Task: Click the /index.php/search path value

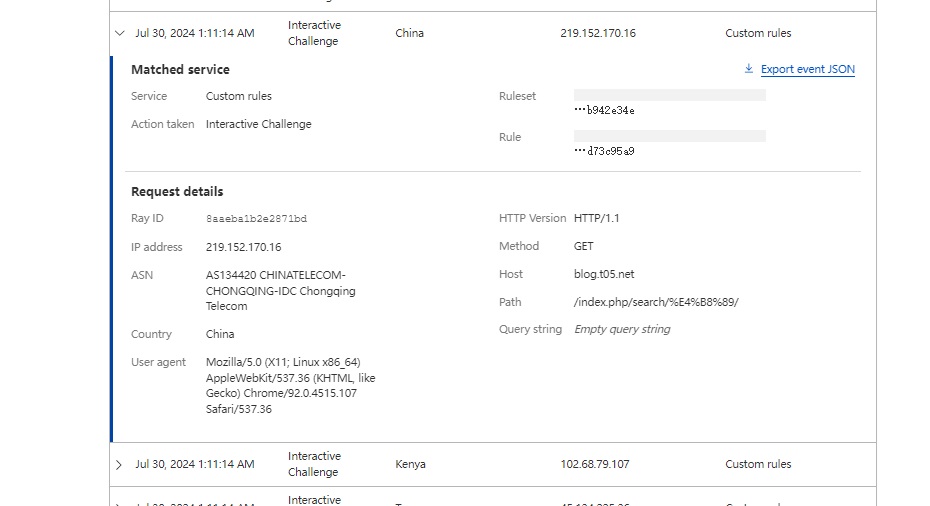Action: point(656,302)
